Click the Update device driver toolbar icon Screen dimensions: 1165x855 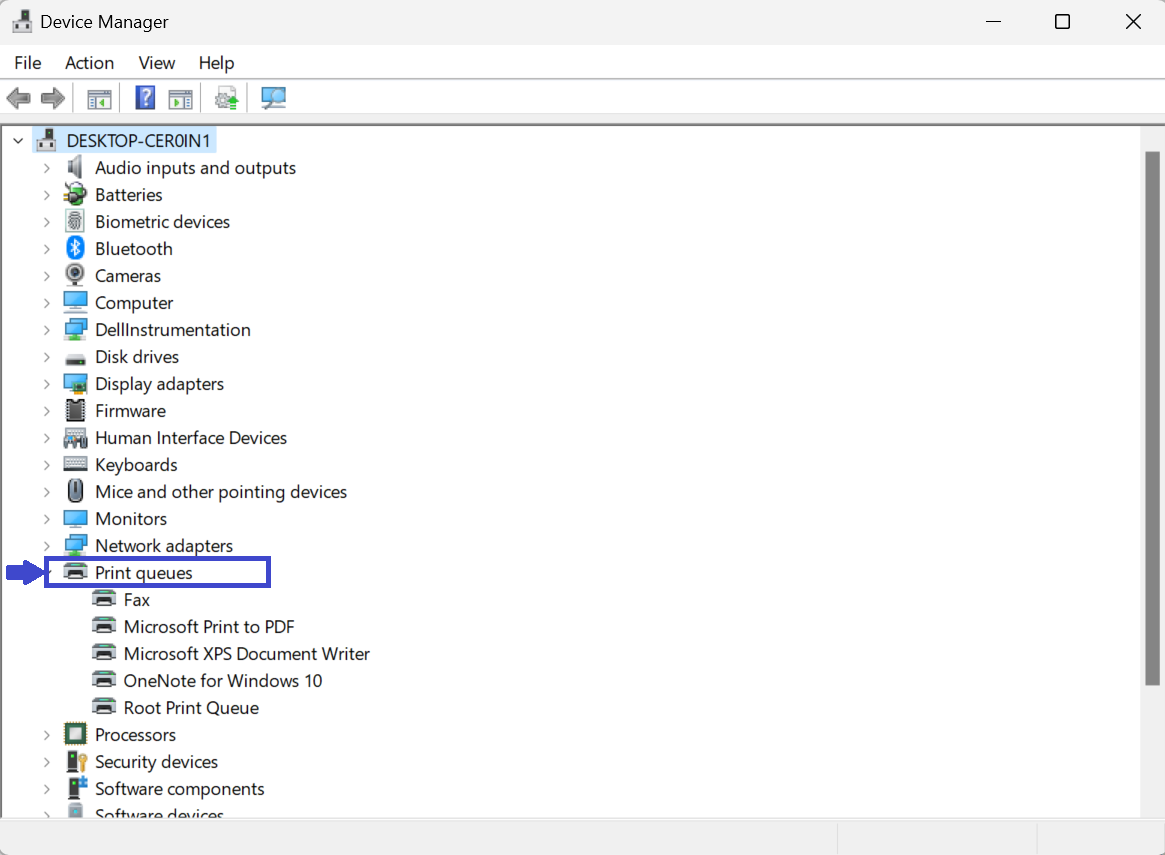(227, 98)
